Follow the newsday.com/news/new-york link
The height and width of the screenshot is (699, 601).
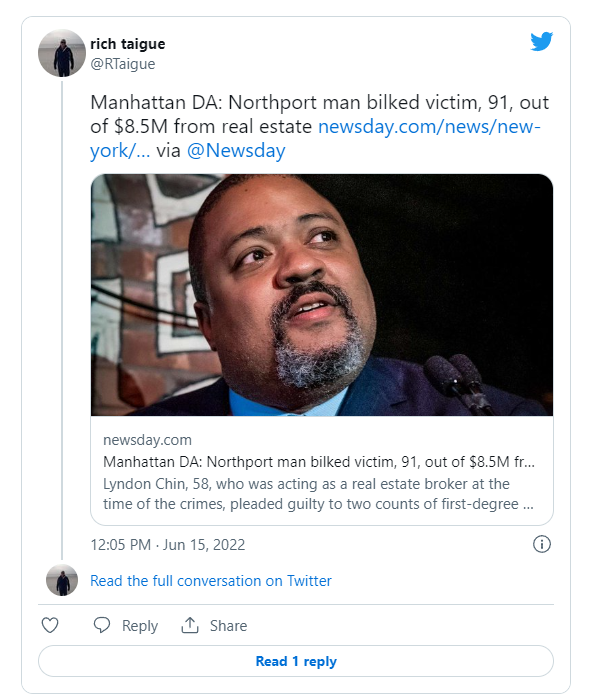pyautogui.click(x=428, y=127)
